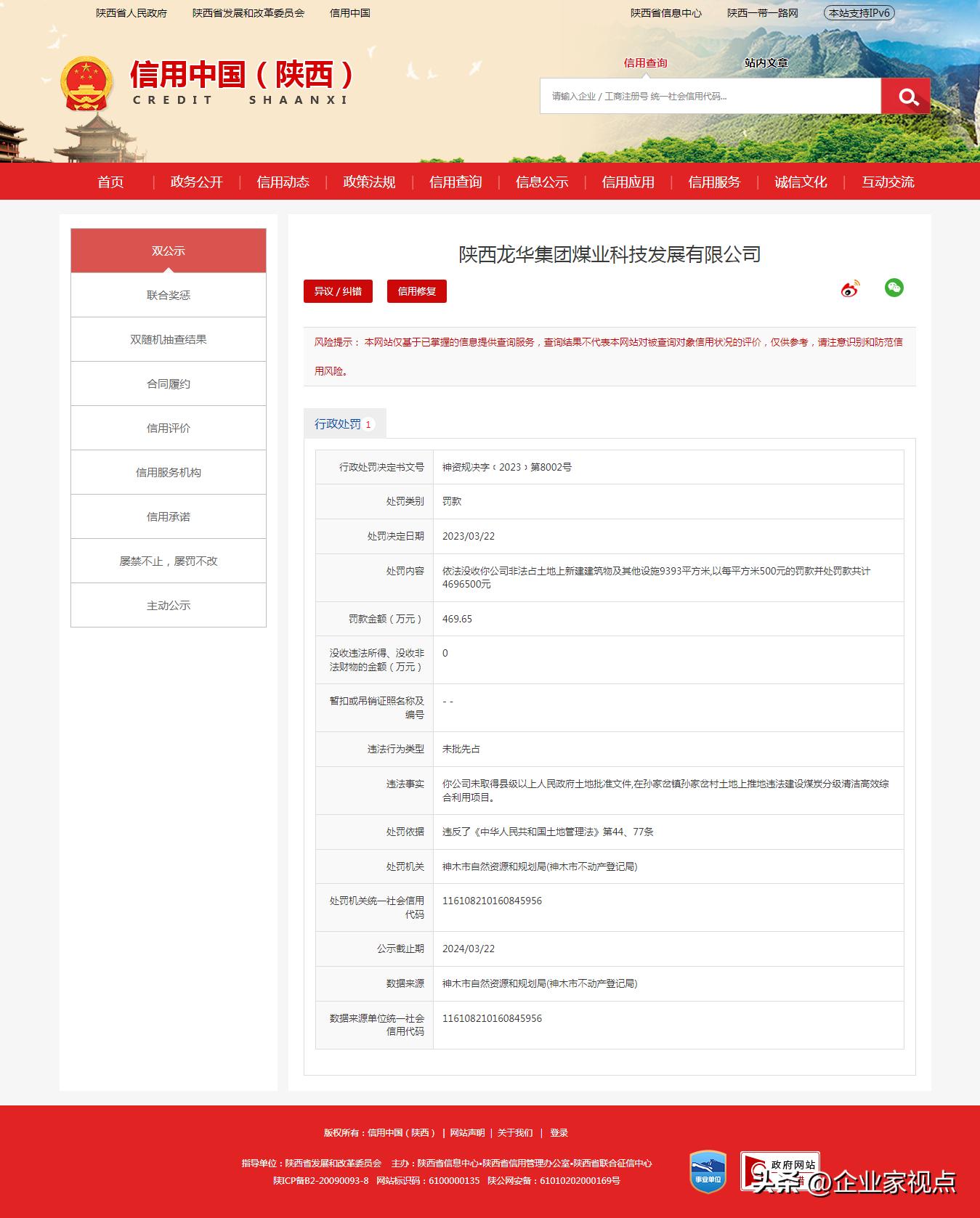The height and width of the screenshot is (1218, 980).
Task: Open 关于我们 footer link
Action: point(515,1132)
